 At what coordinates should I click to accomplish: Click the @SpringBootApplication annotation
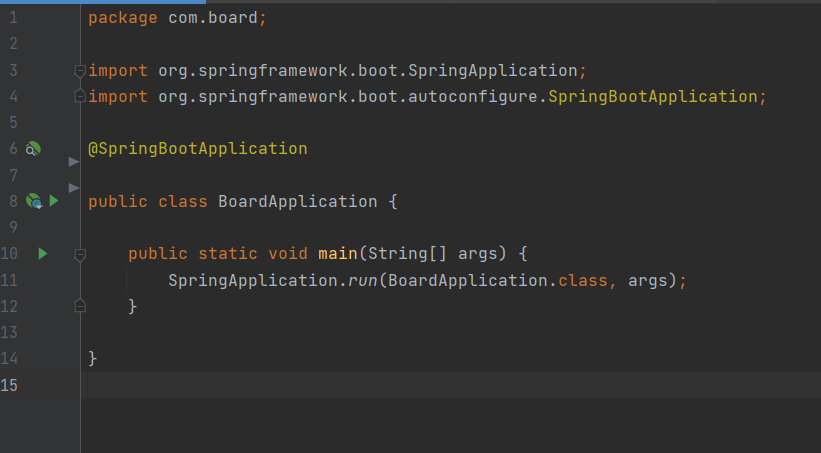pyautogui.click(x=198, y=149)
